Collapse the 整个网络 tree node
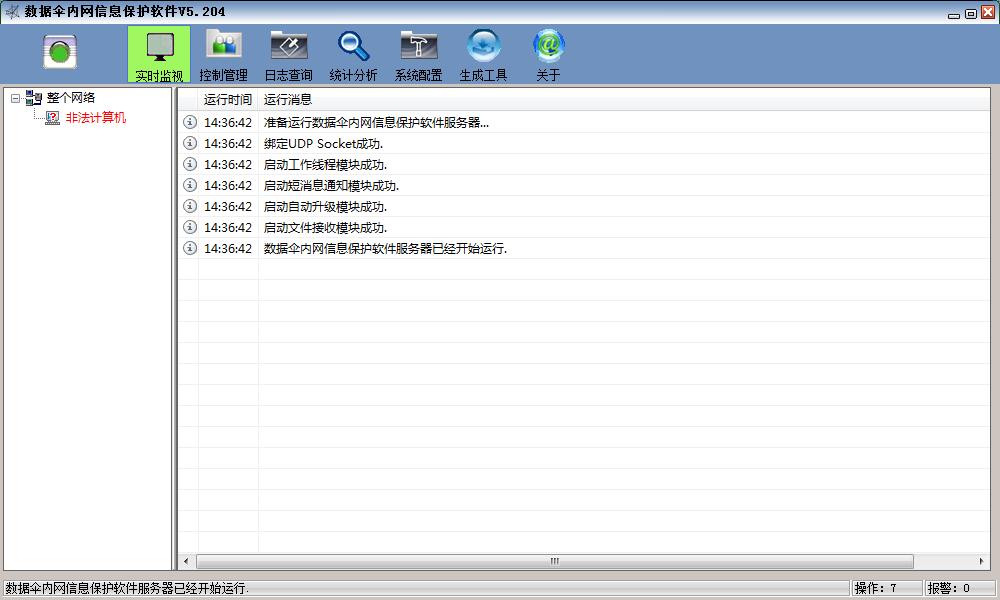The width and height of the screenshot is (1000, 600). click(x=15, y=98)
